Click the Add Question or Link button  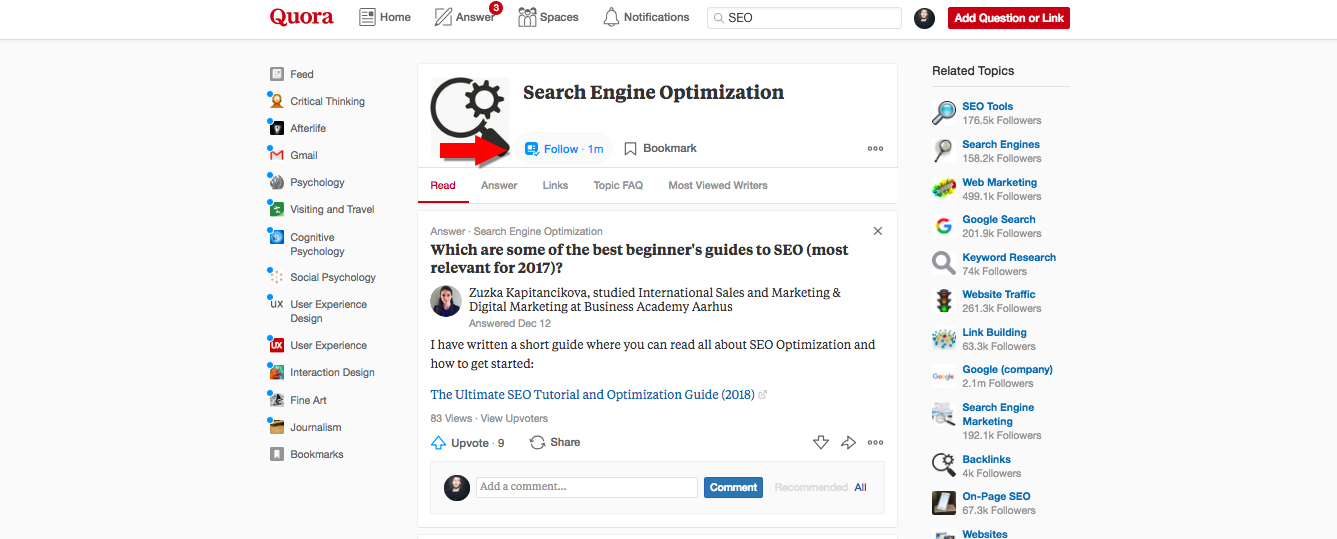pyautogui.click(x=1008, y=18)
